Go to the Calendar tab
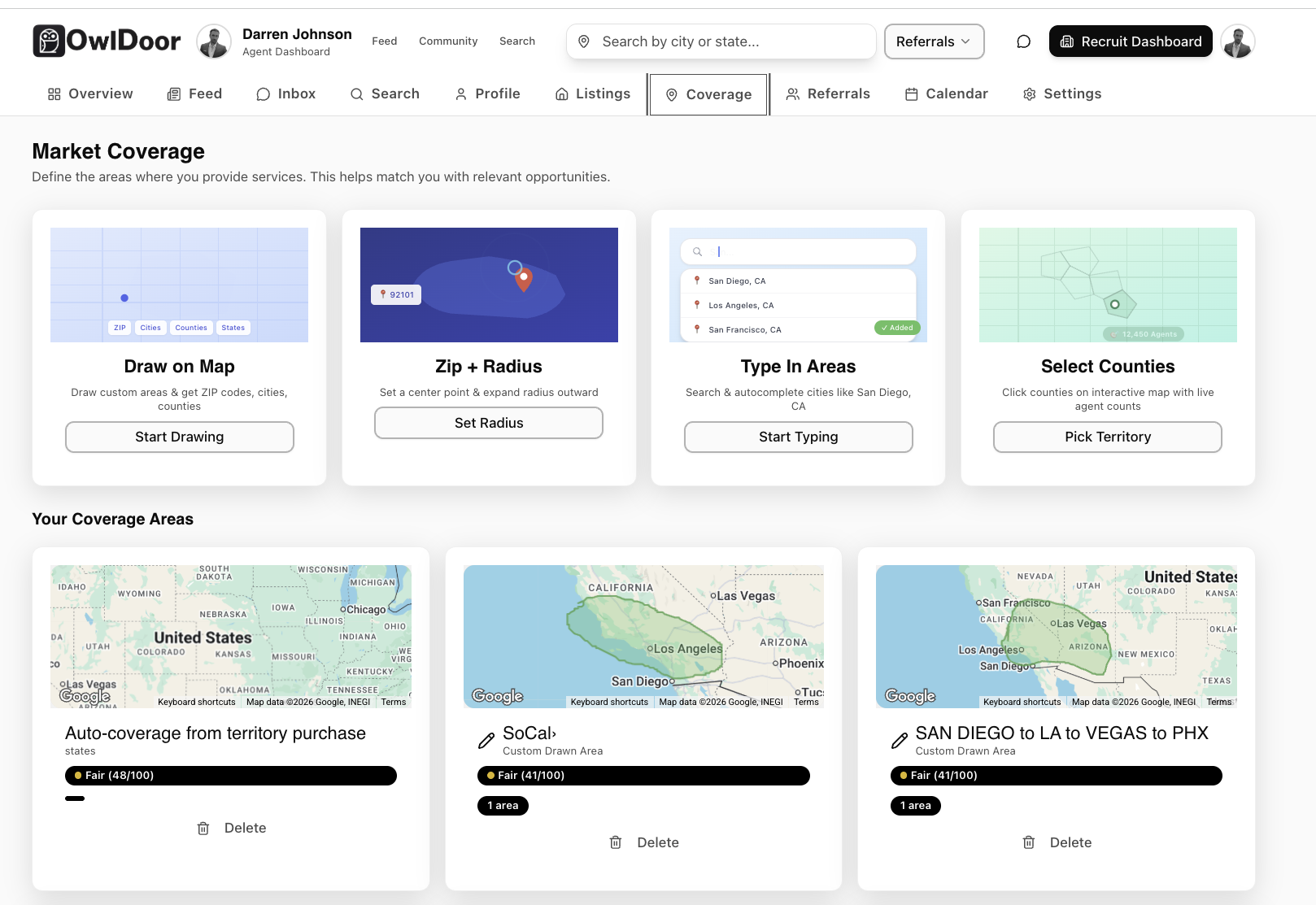This screenshot has width=1316, height=905. coord(946,94)
